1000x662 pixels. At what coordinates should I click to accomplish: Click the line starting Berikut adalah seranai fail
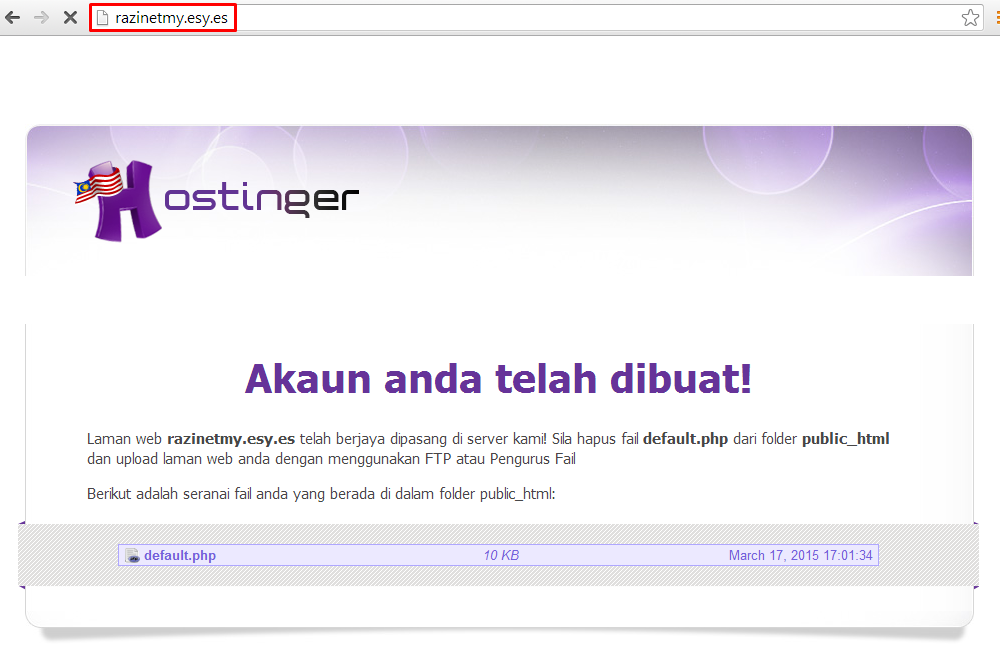pyautogui.click(x=321, y=494)
